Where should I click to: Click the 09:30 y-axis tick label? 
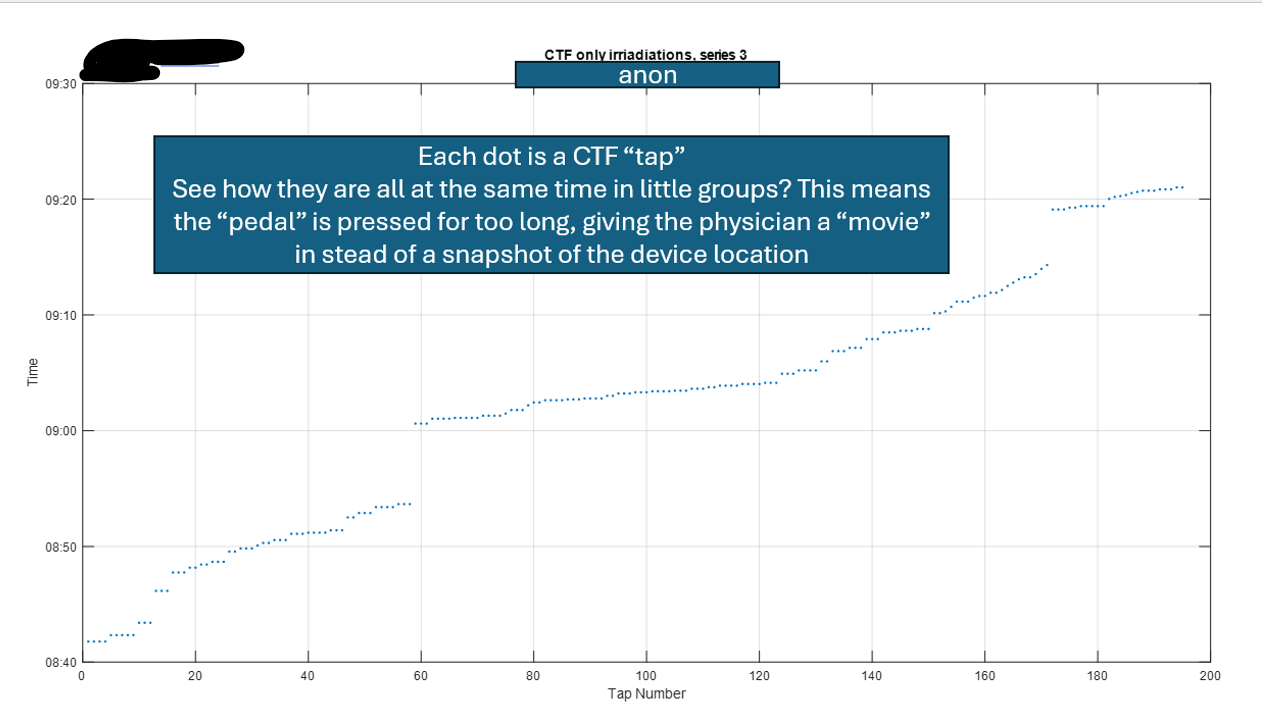[62, 84]
